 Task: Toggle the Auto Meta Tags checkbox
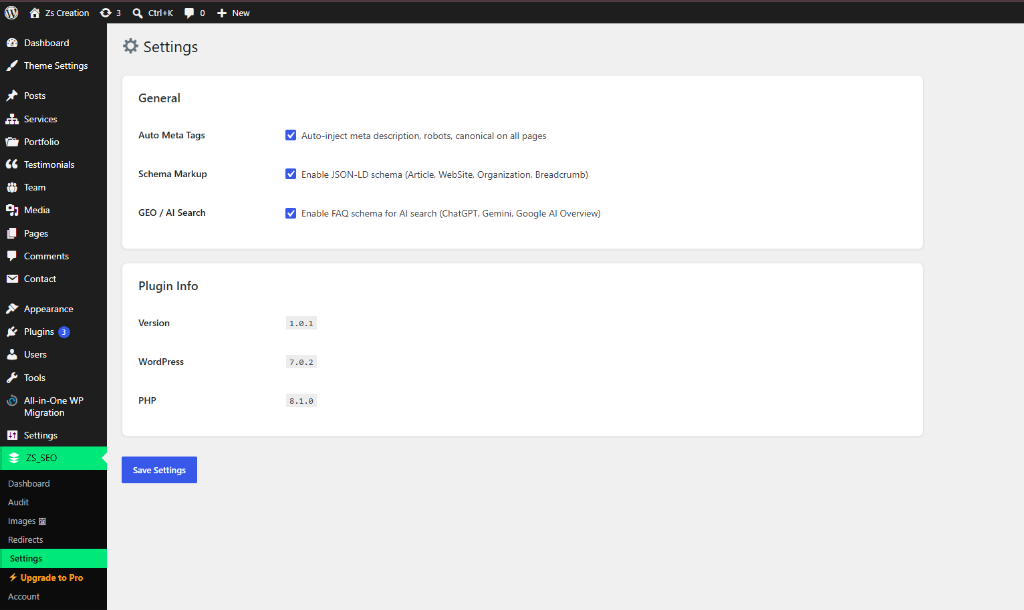(291, 135)
